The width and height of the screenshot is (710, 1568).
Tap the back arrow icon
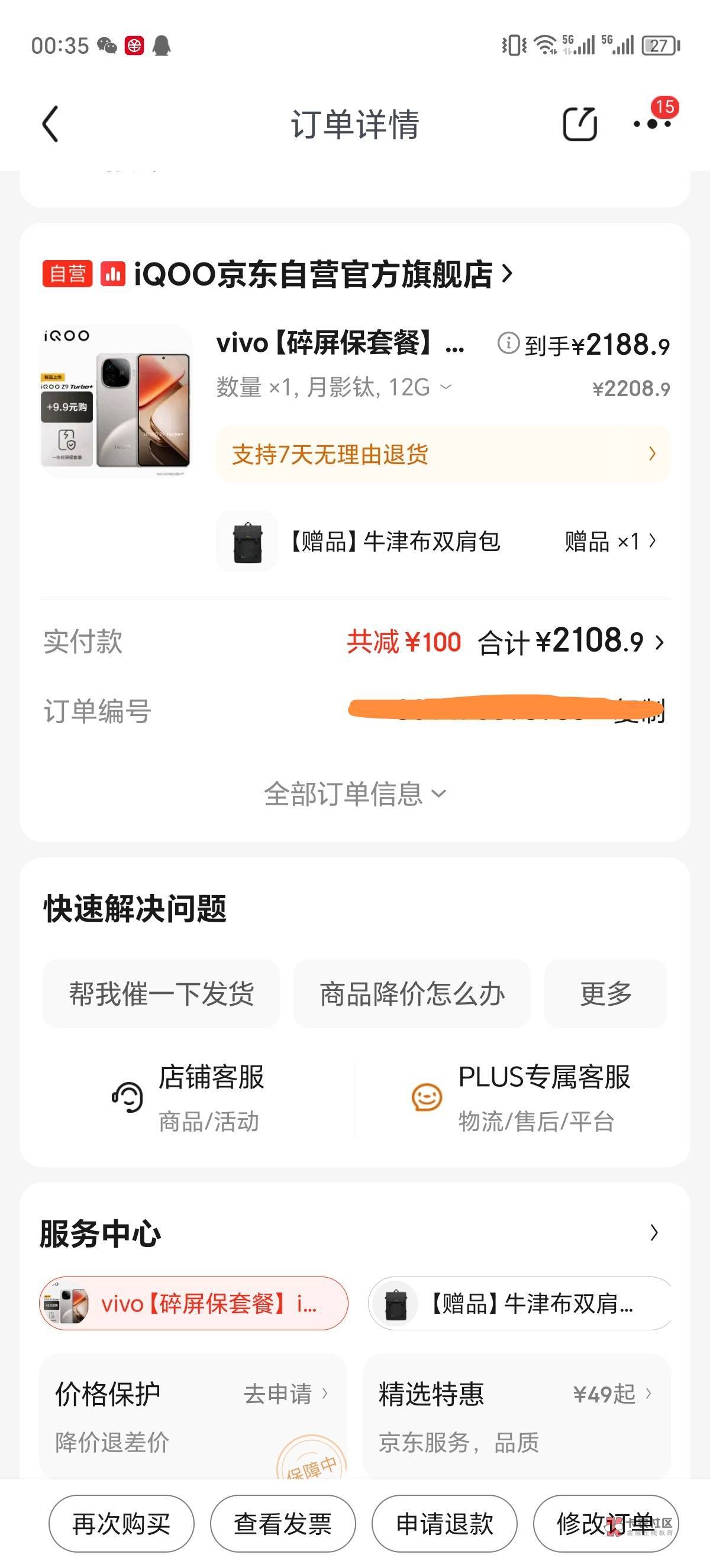tap(51, 124)
